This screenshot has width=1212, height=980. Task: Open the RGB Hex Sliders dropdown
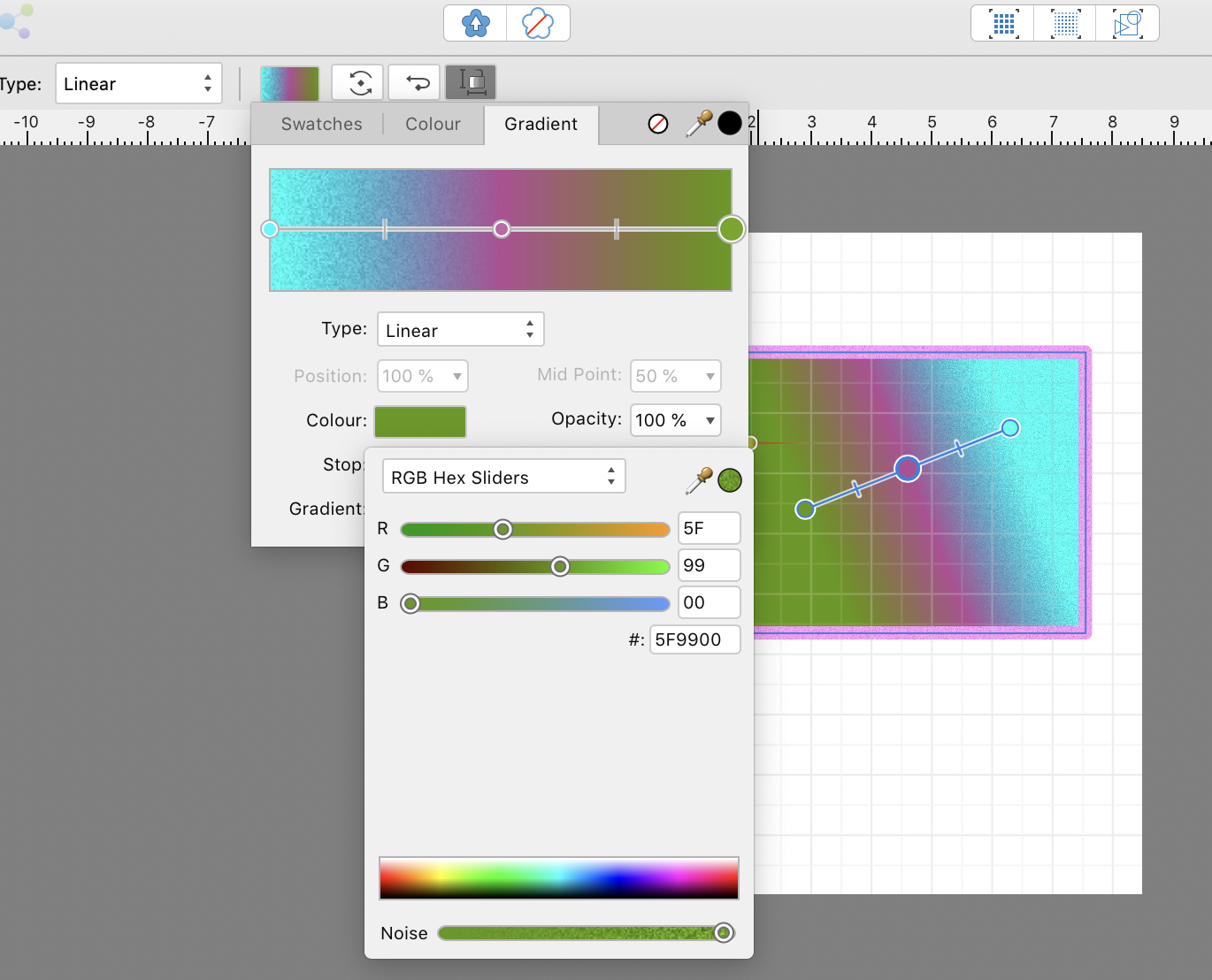point(502,476)
